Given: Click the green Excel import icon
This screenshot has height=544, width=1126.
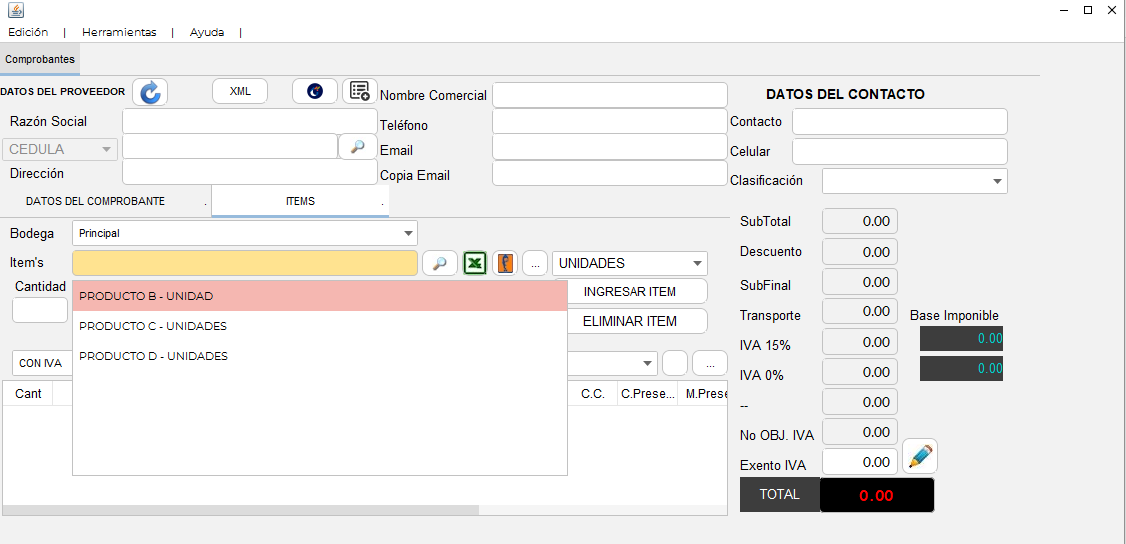Looking at the screenshot, I should pos(475,263).
